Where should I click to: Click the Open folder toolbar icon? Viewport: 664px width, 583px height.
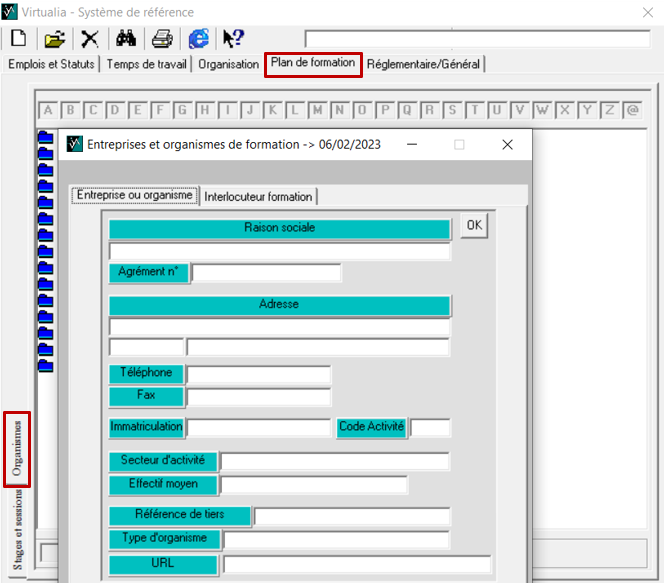tap(55, 39)
